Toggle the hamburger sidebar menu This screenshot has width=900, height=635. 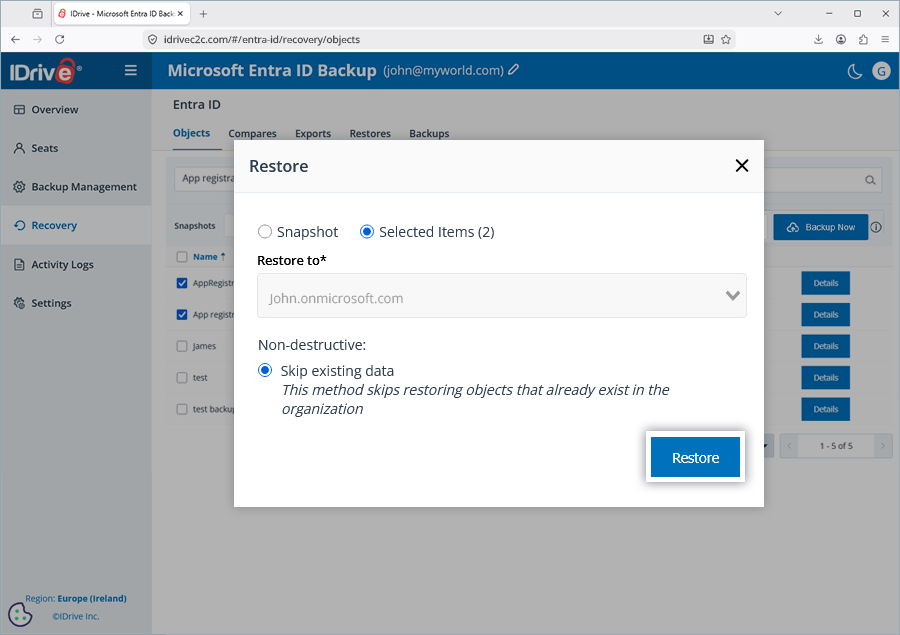(131, 70)
